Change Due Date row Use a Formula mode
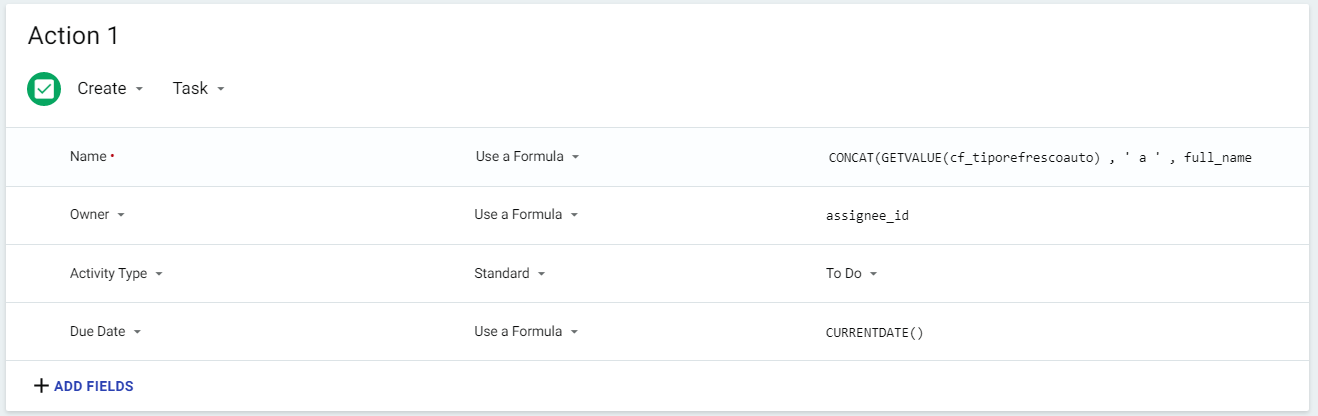 526,331
